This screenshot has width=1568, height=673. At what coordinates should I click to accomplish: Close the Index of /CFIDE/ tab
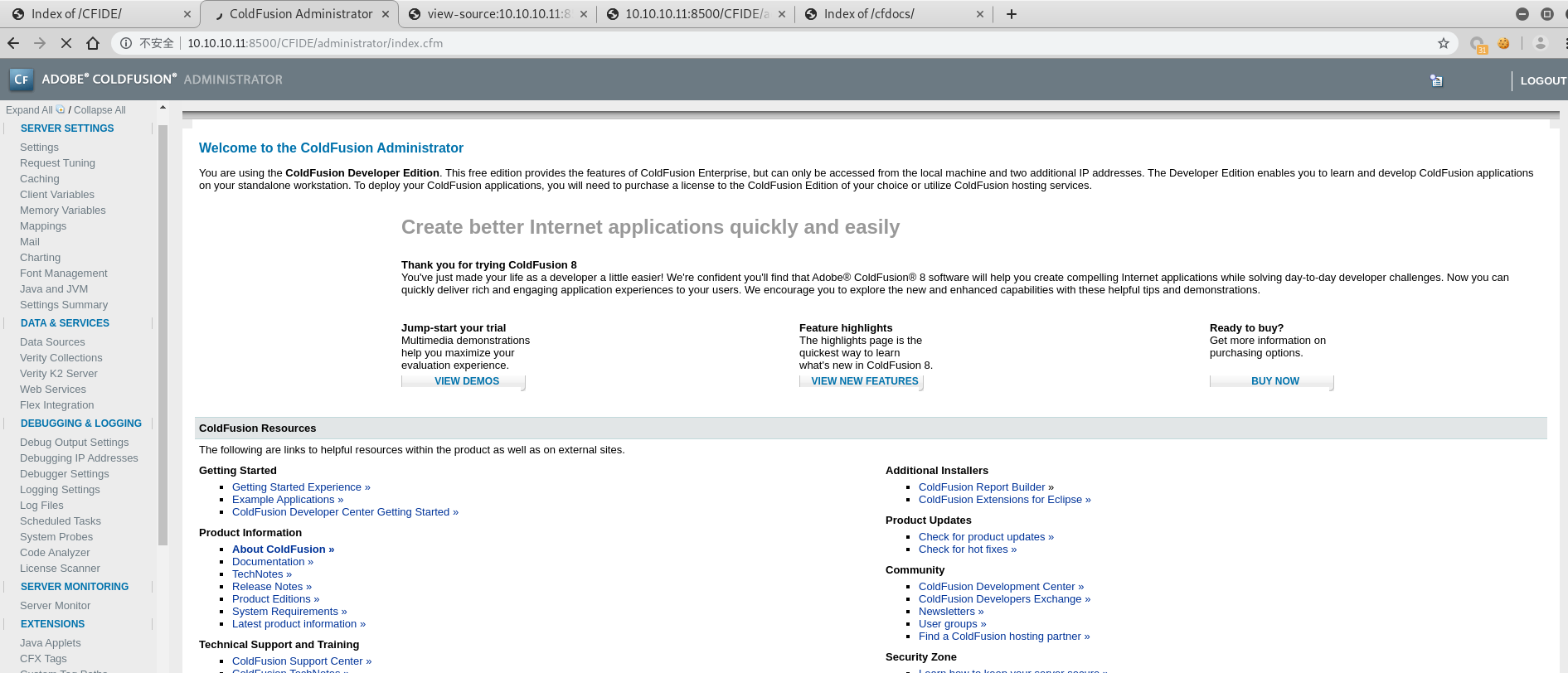tap(187, 14)
